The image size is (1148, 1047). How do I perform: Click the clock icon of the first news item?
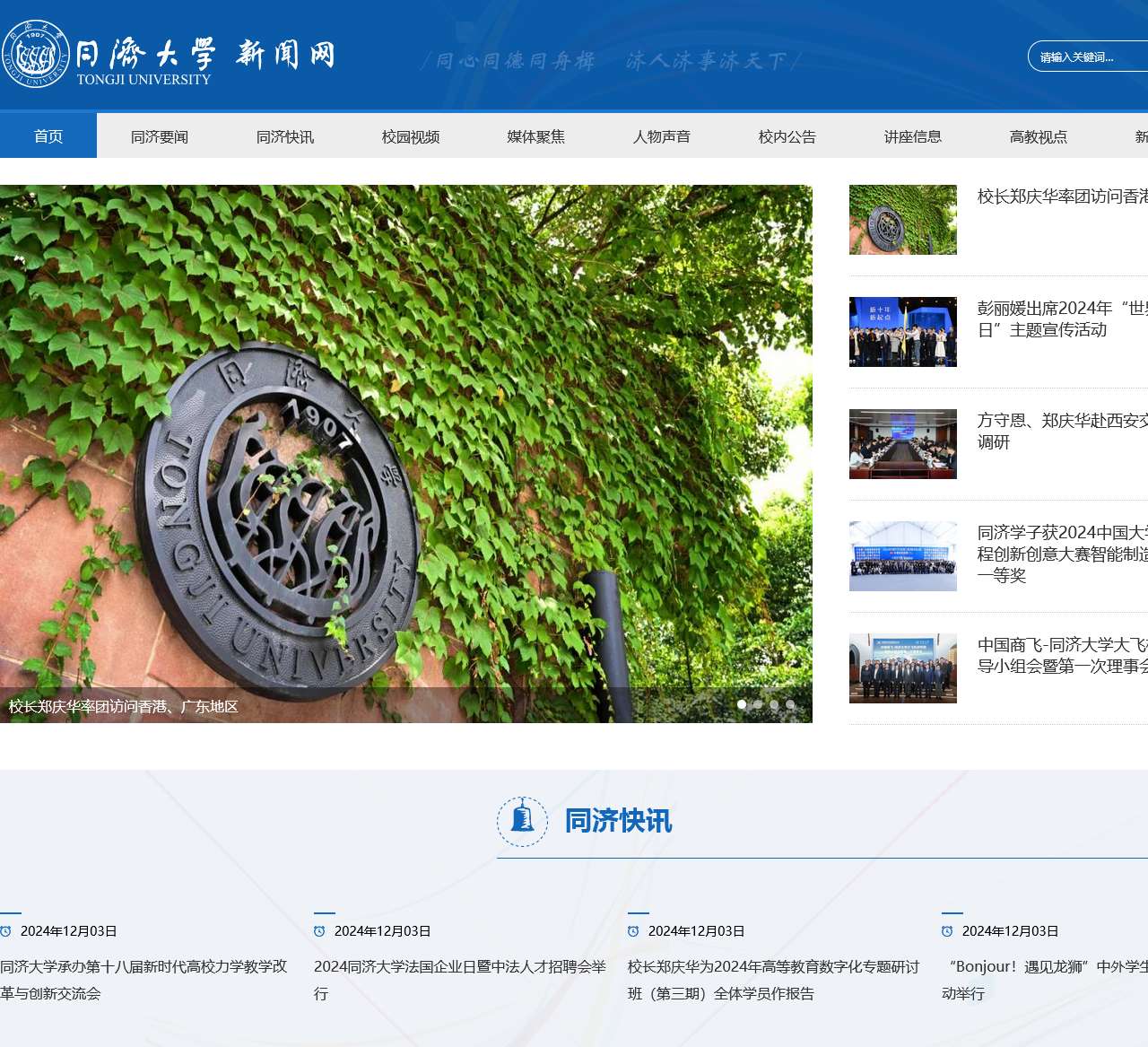(6, 931)
